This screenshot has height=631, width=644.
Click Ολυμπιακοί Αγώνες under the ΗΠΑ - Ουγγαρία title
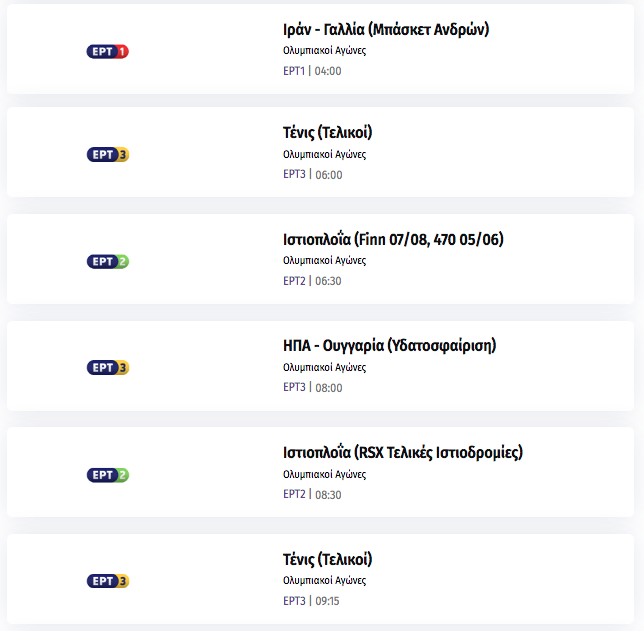coord(324,367)
